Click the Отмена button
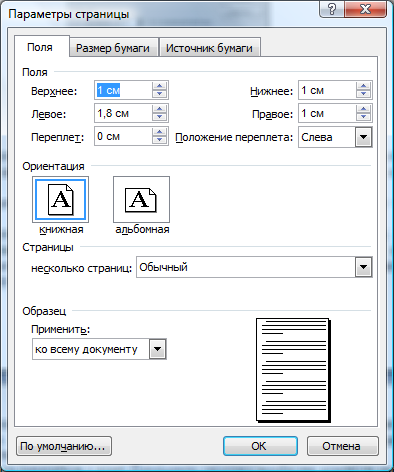 coord(342,446)
